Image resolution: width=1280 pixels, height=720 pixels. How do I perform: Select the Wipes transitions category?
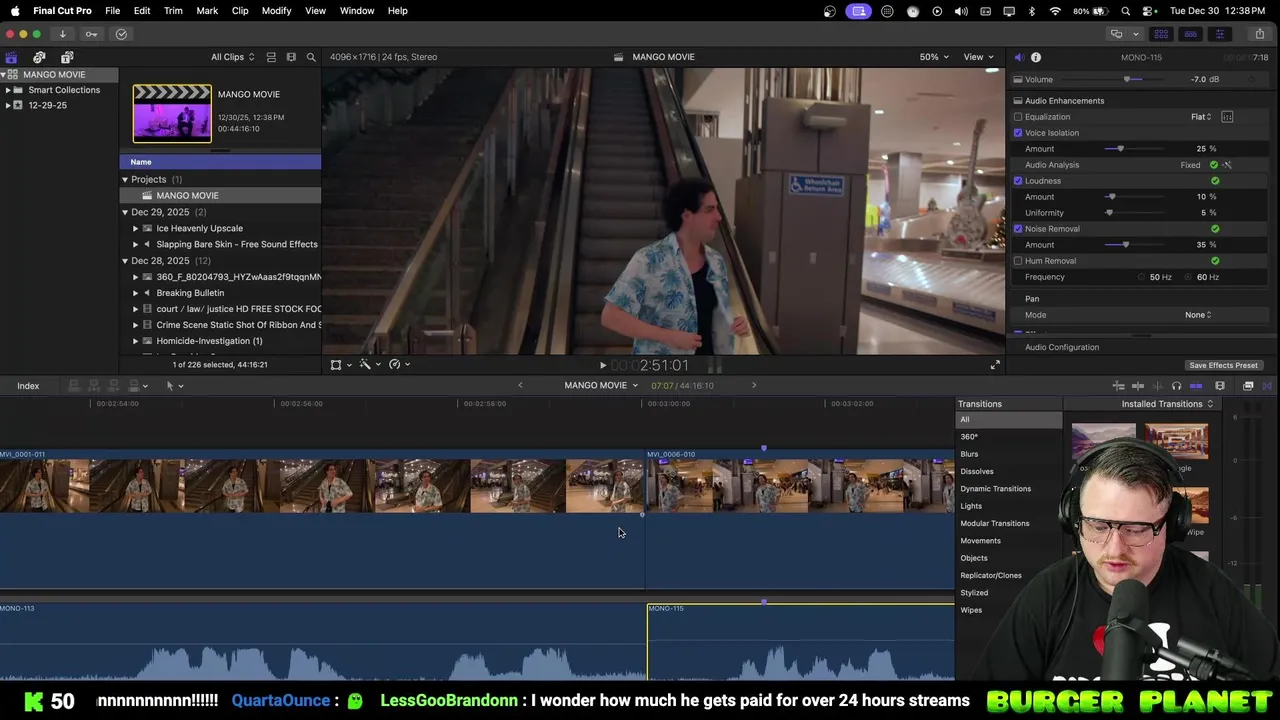pyautogui.click(x=971, y=610)
